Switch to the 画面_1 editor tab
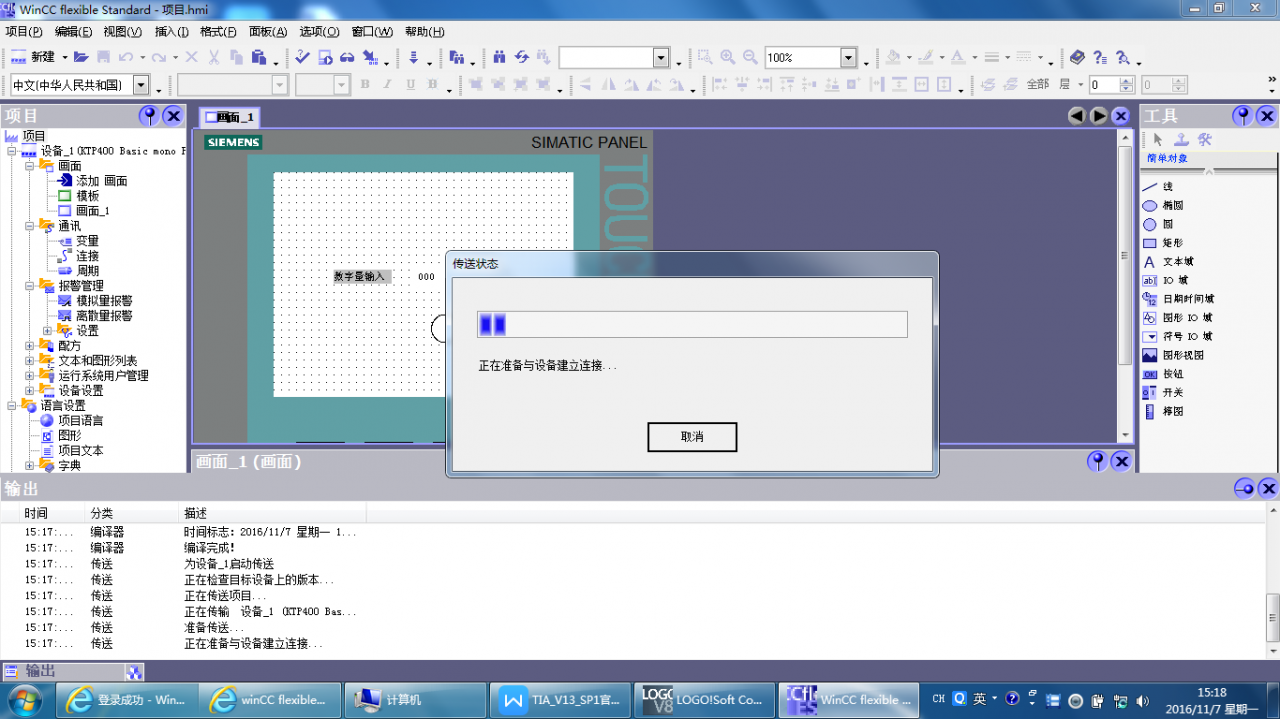This screenshot has height=719, width=1280. (230, 117)
